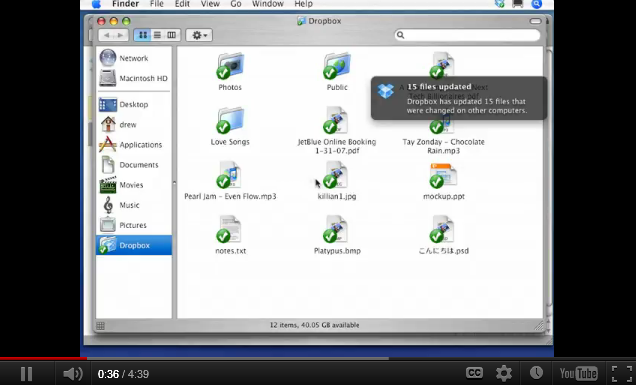Screen dimensions: 636x385
Task: Open the Go menu
Action: pyautogui.click(x=236, y=4)
